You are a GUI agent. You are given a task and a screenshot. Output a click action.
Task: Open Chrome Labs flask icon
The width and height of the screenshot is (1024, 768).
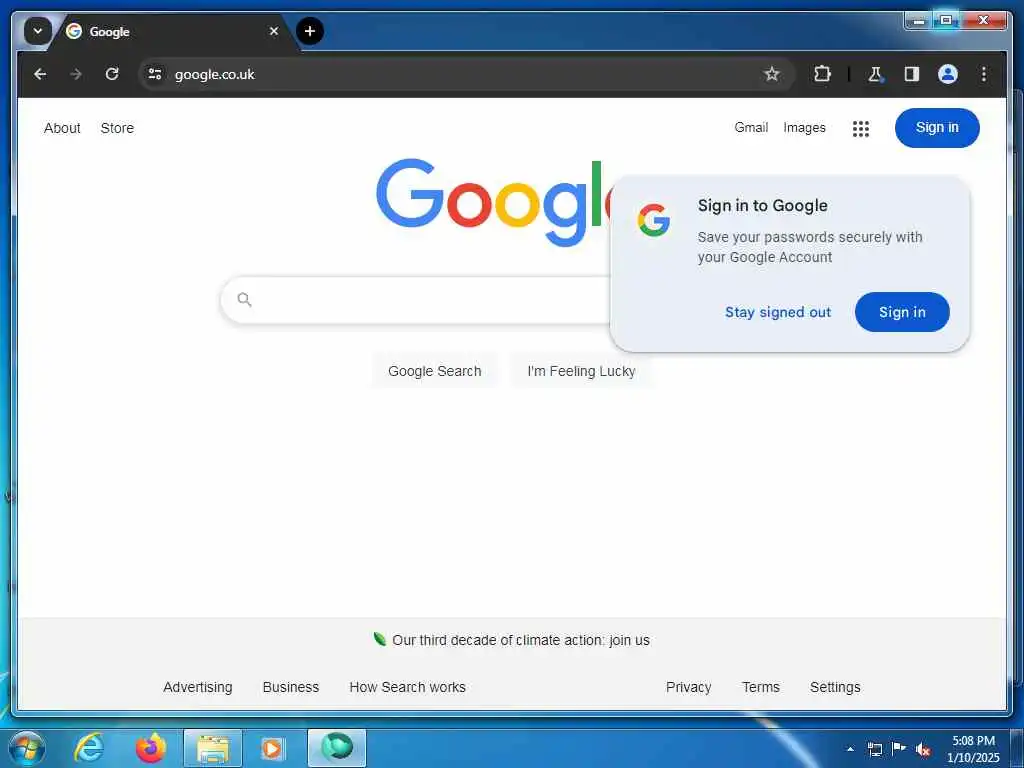(x=875, y=74)
